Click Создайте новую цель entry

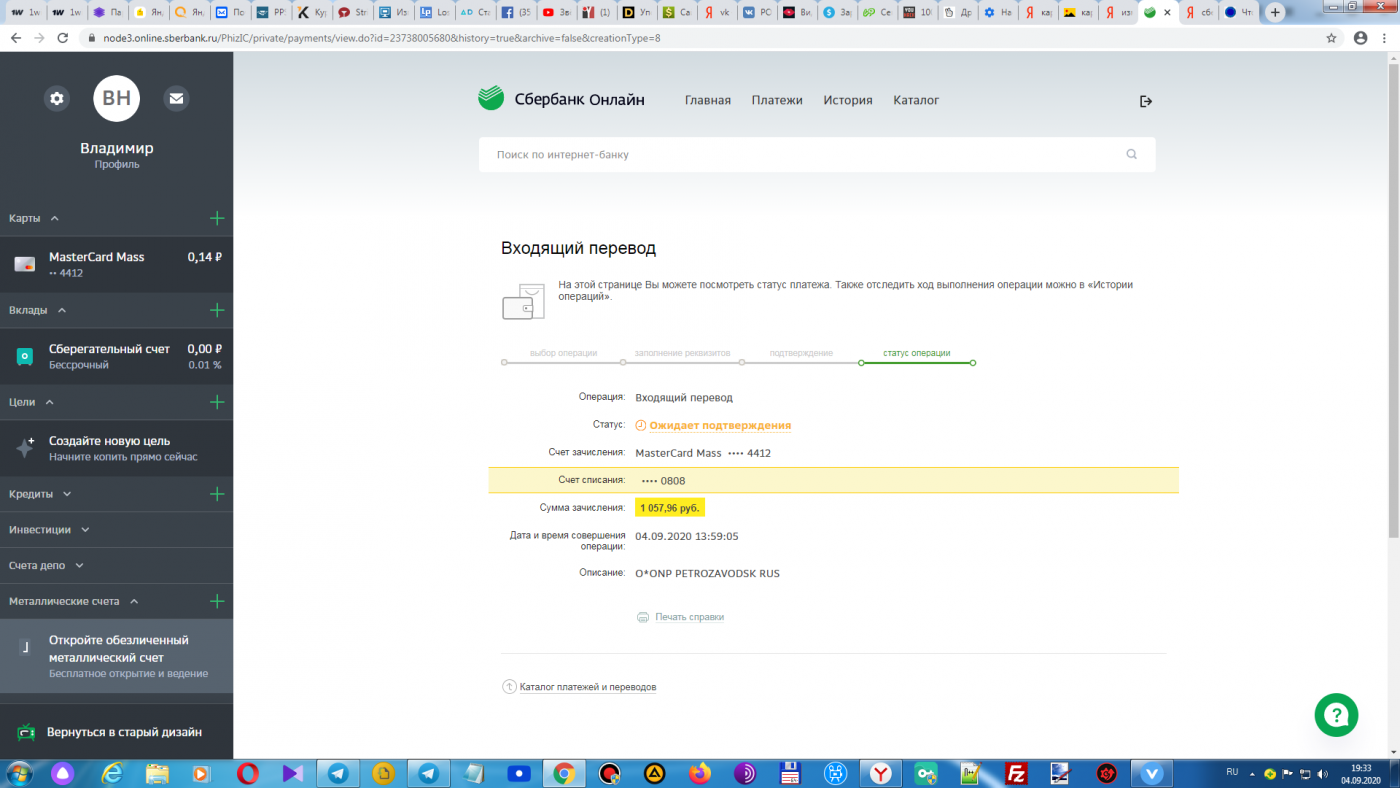pyautogui.click(x=116, y=448)
